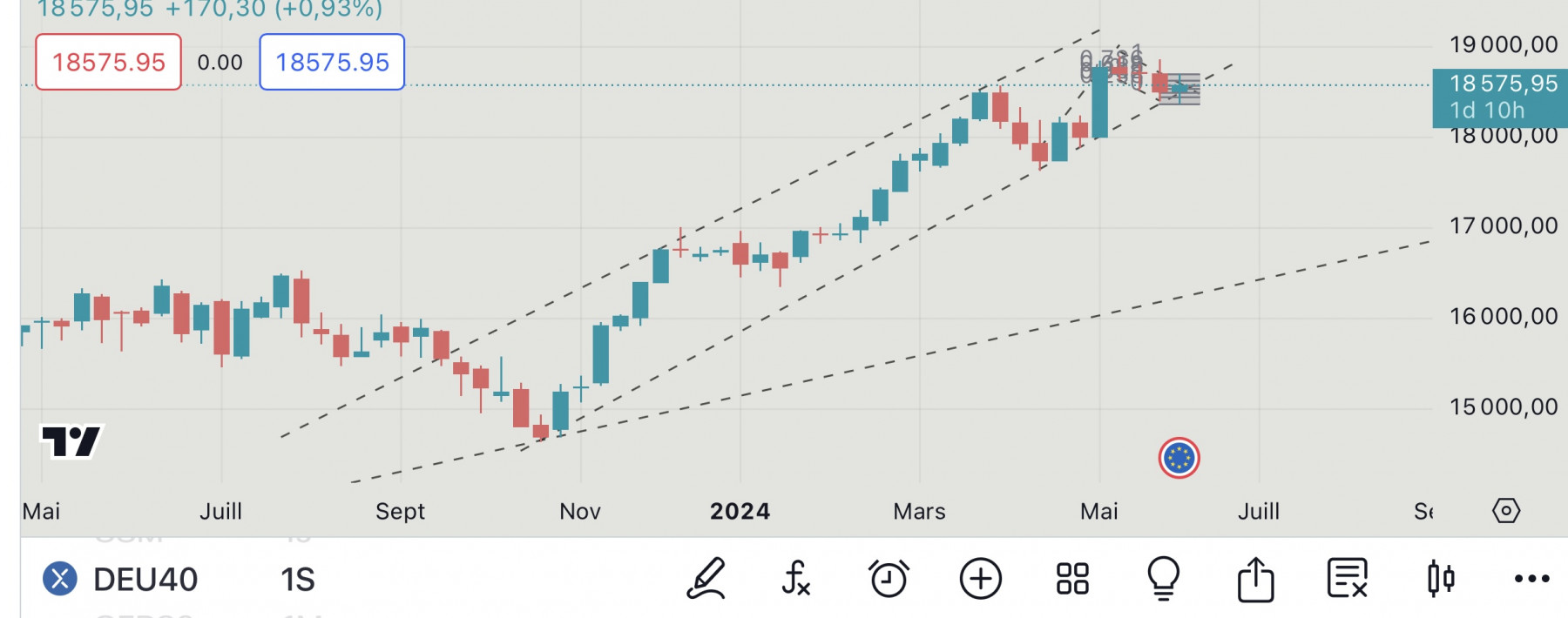The width and height of the screenshot is (1568, 618).
Task: Select the current price label 18 575,95
Action: click(1500, 97)
